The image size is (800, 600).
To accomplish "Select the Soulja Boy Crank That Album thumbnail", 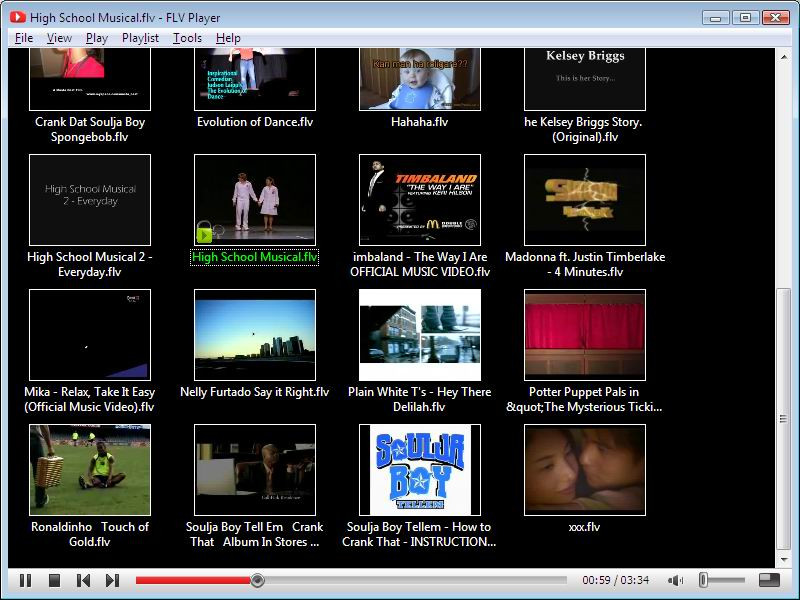I will click(255, 470).
